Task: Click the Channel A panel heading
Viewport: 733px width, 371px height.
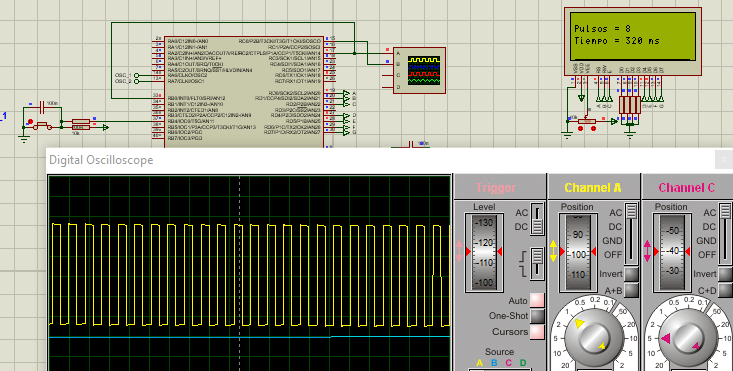Action: click(593, 188)
